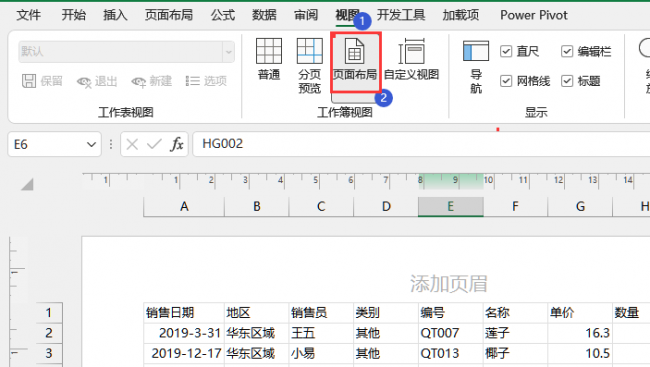Viewport: 650px width, 367px height.
Task: Click cell QT013
Action: tap(451, 353)
